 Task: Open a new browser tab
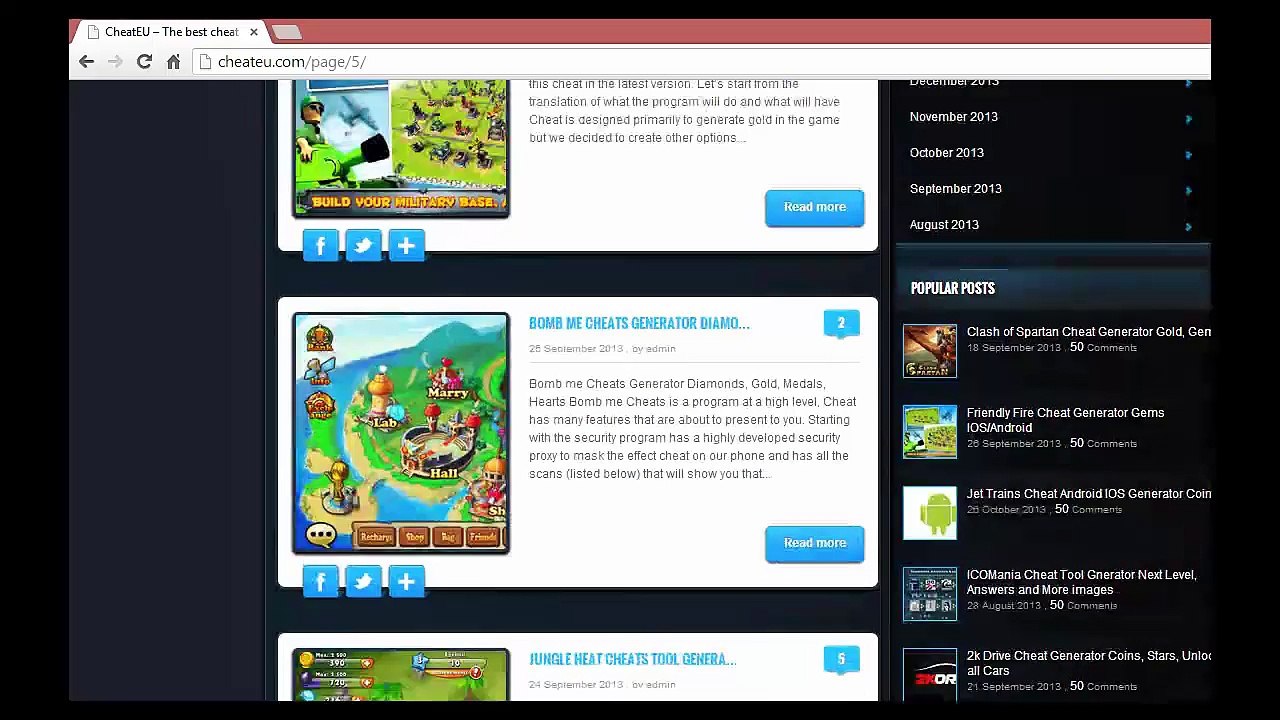pos(286,32)
